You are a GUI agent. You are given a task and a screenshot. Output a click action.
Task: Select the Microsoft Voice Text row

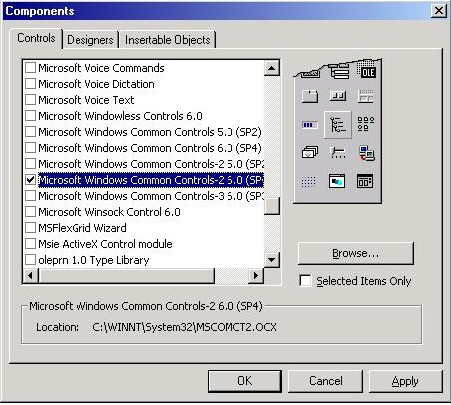tap(143, 100)
